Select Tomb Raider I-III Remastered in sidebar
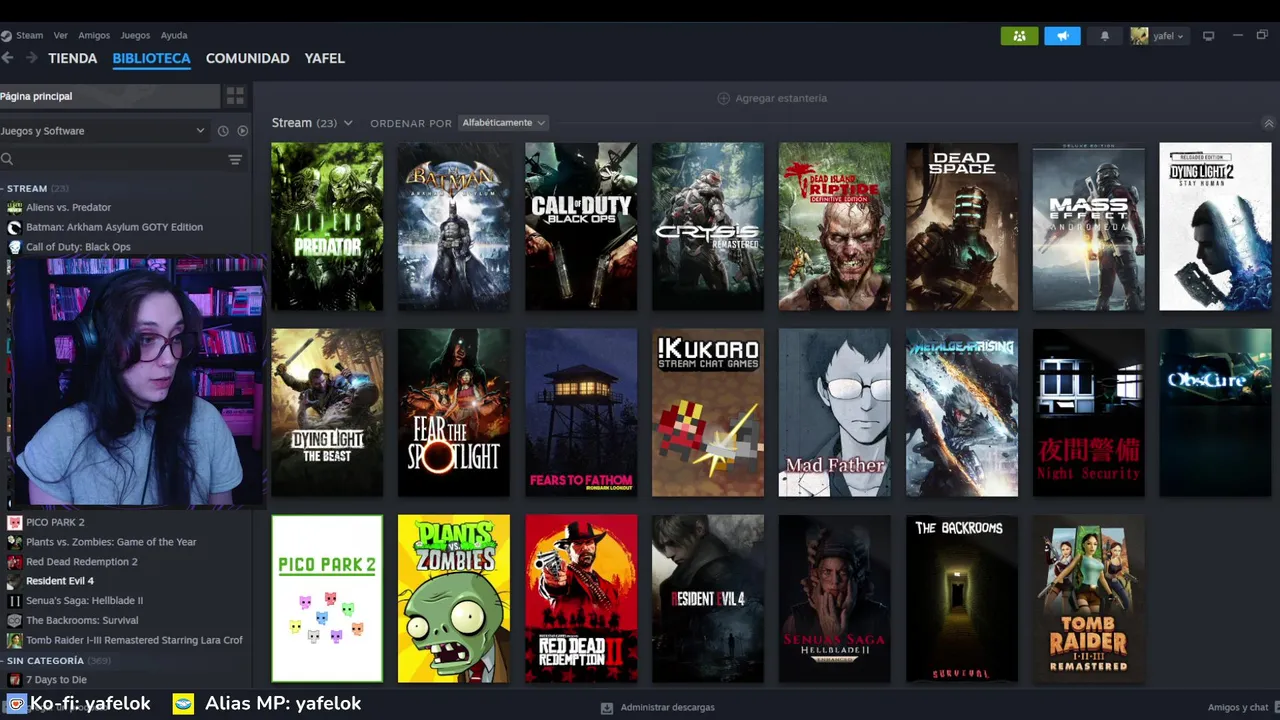This screenshot has height=720, width=1280. point(134,640)
